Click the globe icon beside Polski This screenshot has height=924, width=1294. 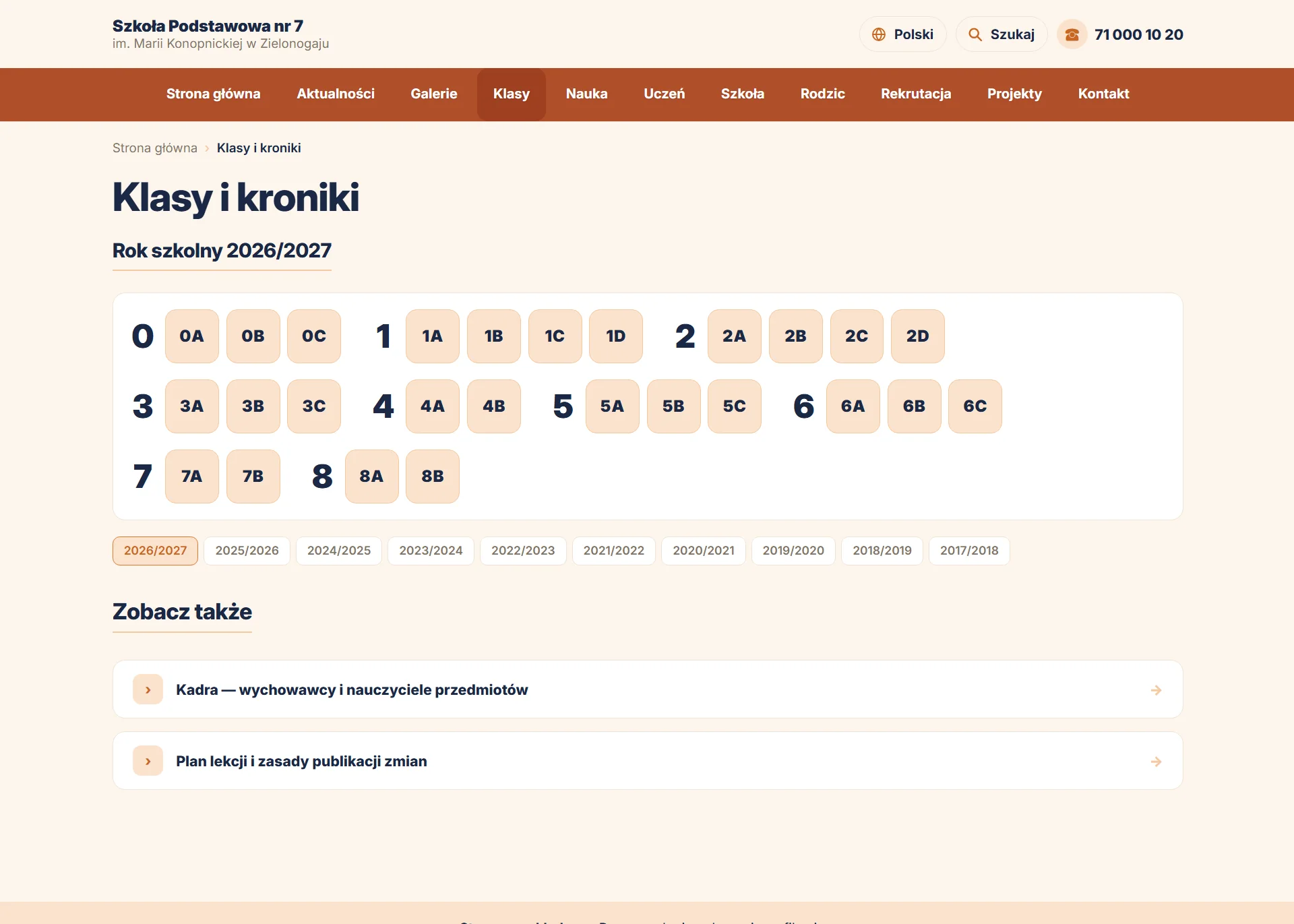point(878,34)
